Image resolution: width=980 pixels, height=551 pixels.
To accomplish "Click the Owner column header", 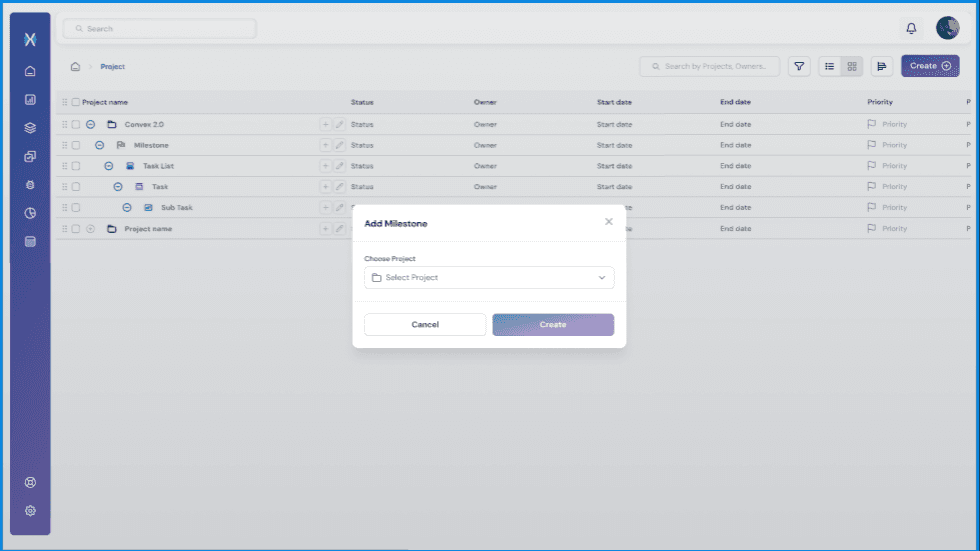I will pos(485,102).
